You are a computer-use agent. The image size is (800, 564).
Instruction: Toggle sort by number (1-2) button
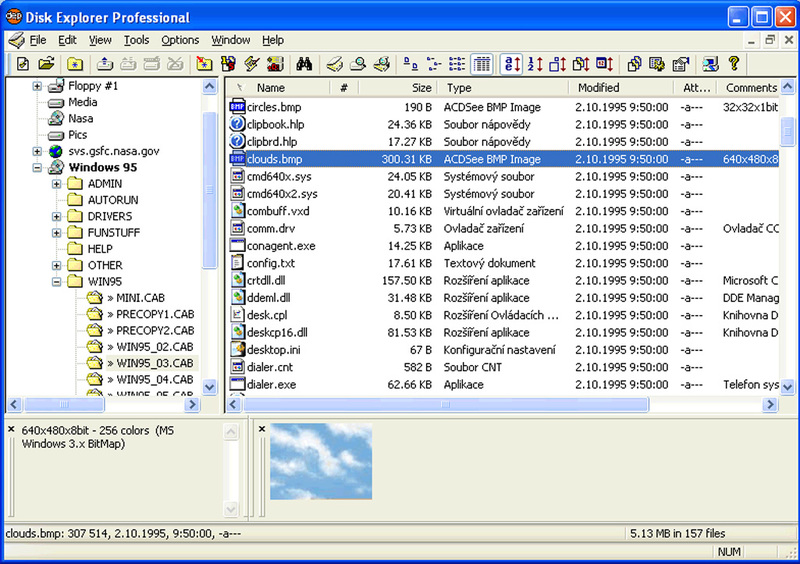click(535, 64)
